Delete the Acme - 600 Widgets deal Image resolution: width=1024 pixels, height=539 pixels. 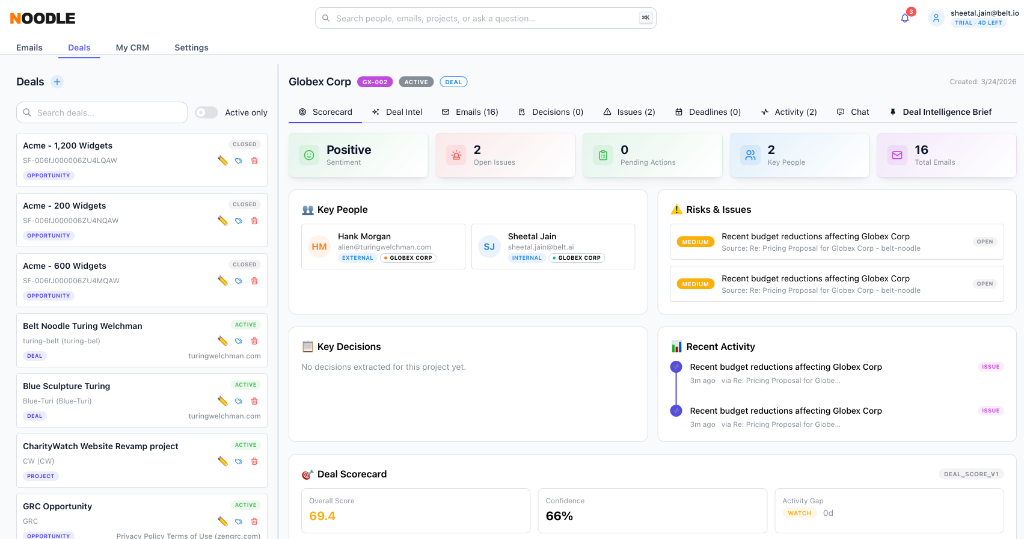point(255,281)
